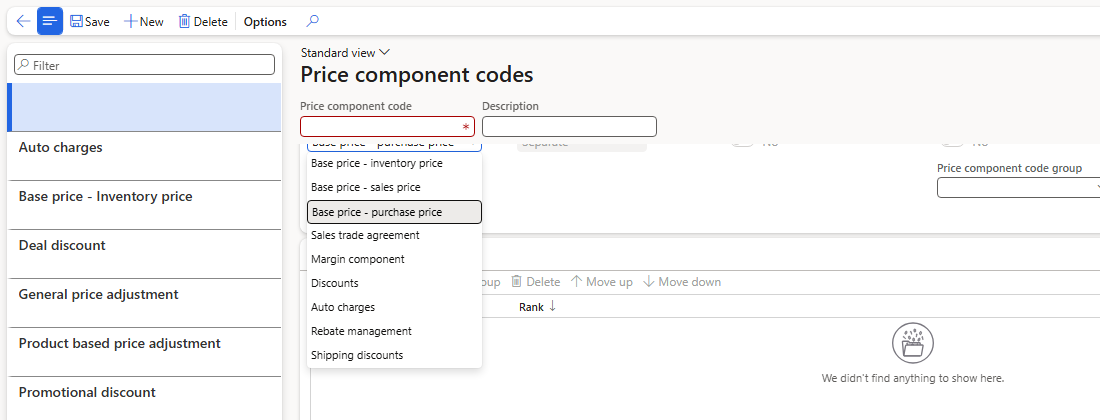Choose Discounts option in dropdown

click(x=394, y=283)
